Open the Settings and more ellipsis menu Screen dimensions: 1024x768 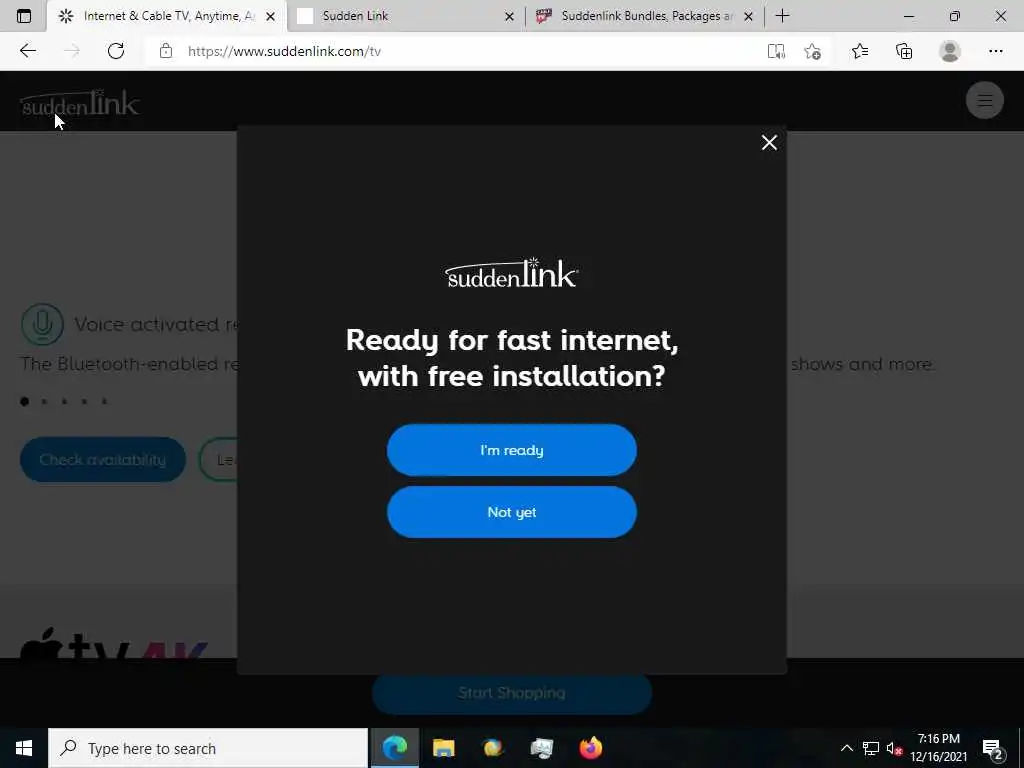(x=995, y=52)
